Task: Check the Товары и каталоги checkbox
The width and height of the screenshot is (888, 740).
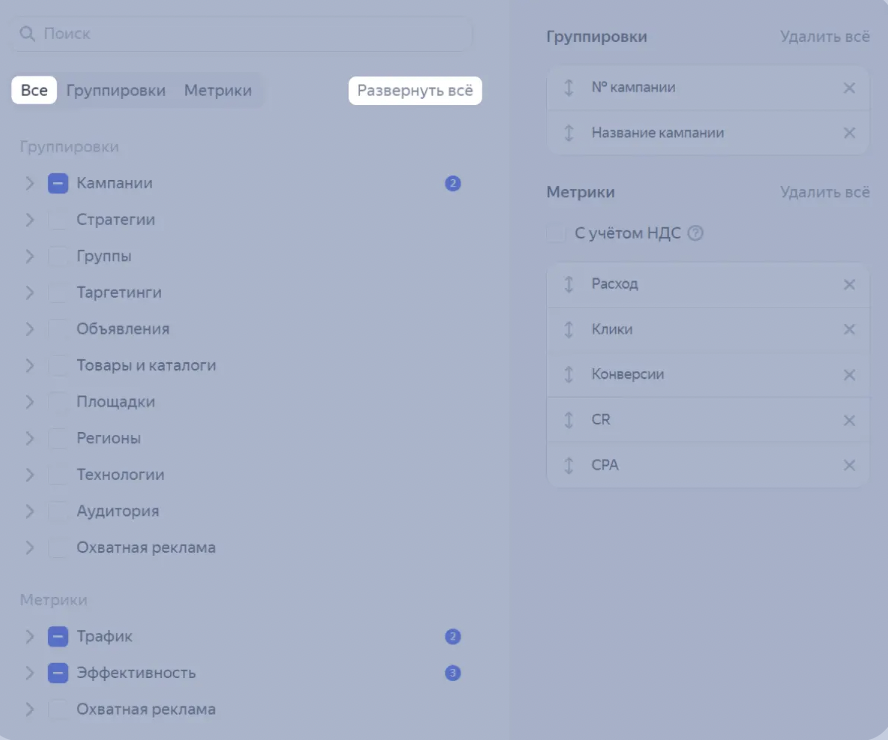Action: click(x=58, y=365)
